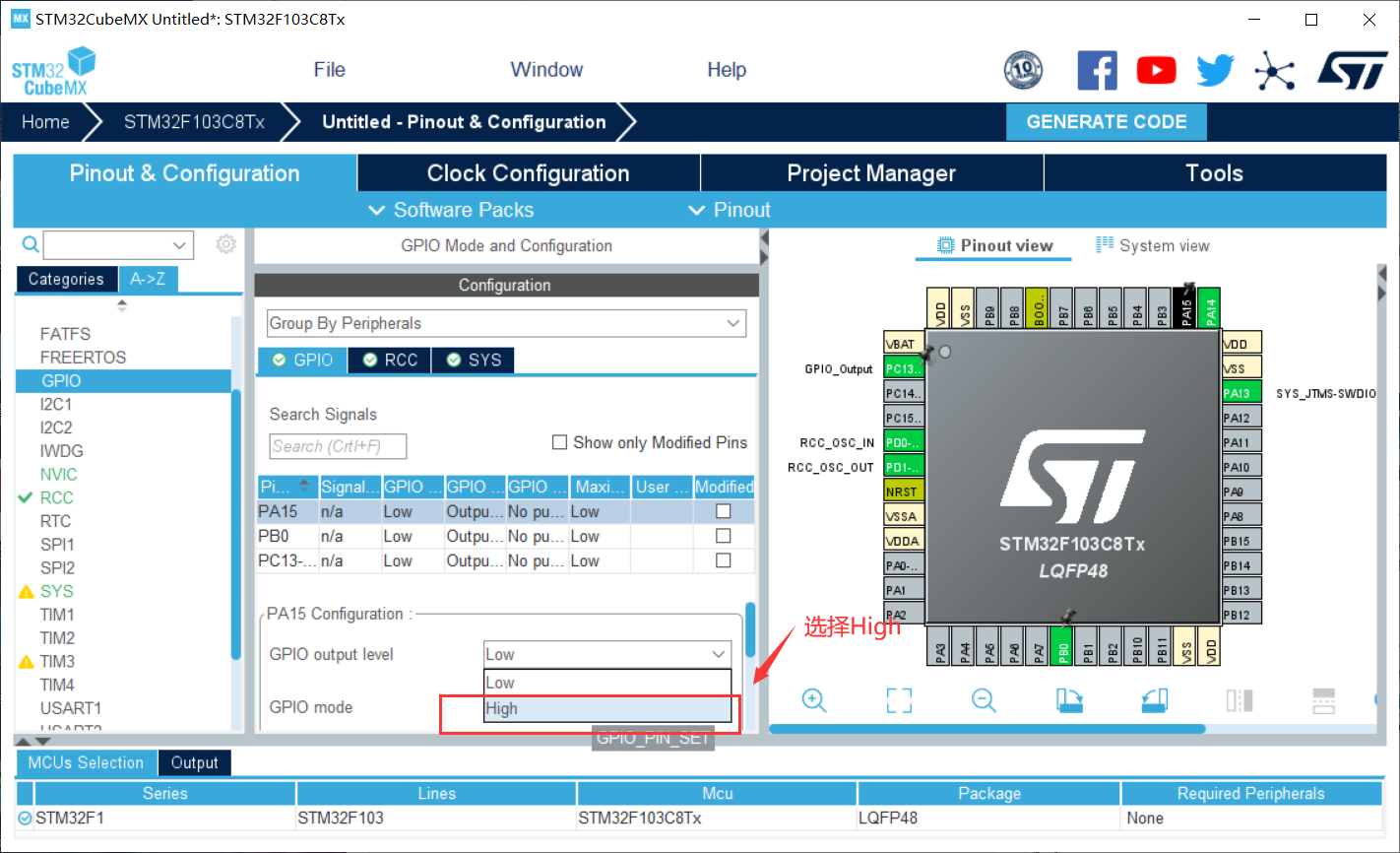Switch to Project Manager tab
This screenshot has width=1400, height=853.
coord(871,173)
